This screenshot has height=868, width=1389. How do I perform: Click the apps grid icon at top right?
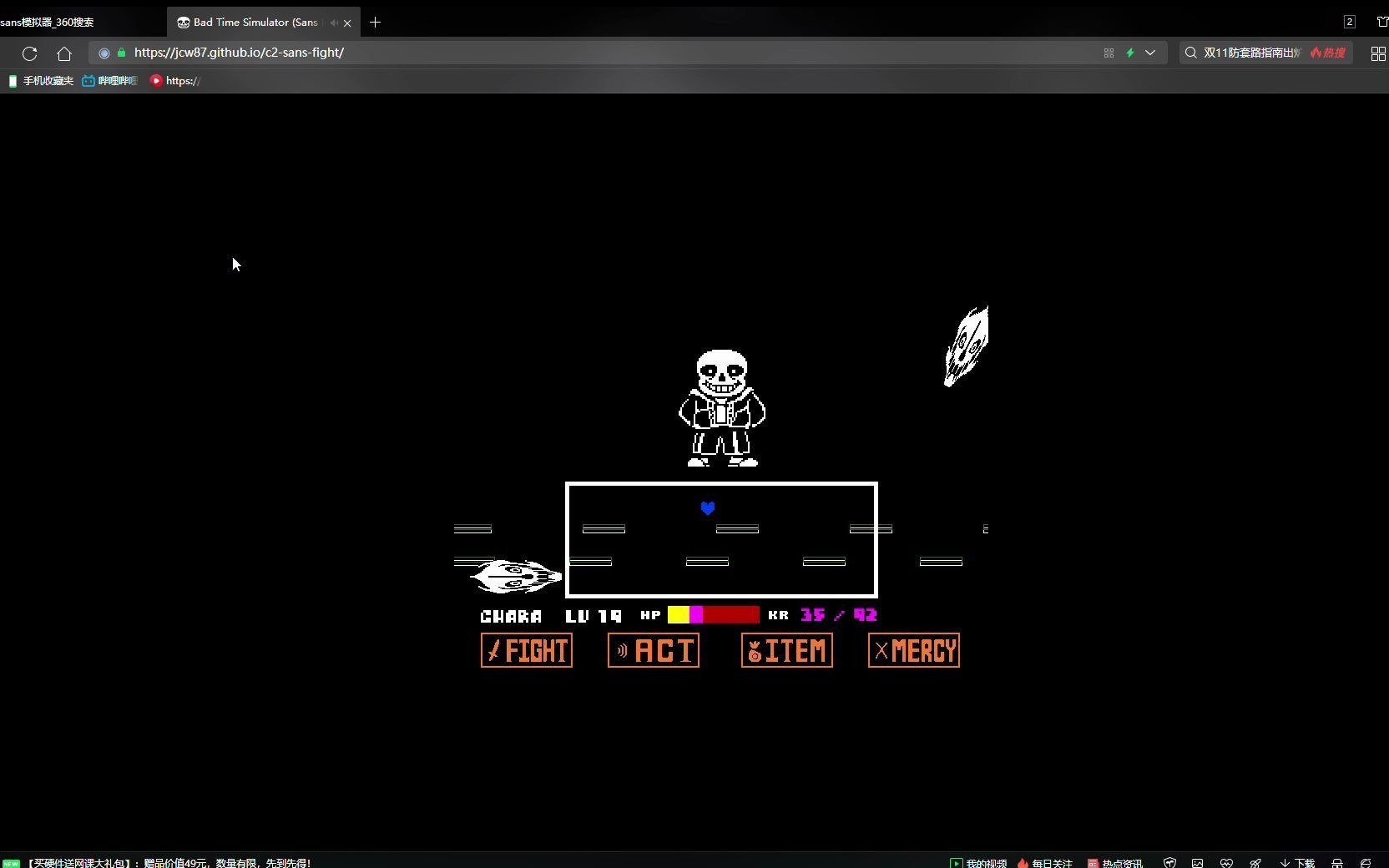1378,53
